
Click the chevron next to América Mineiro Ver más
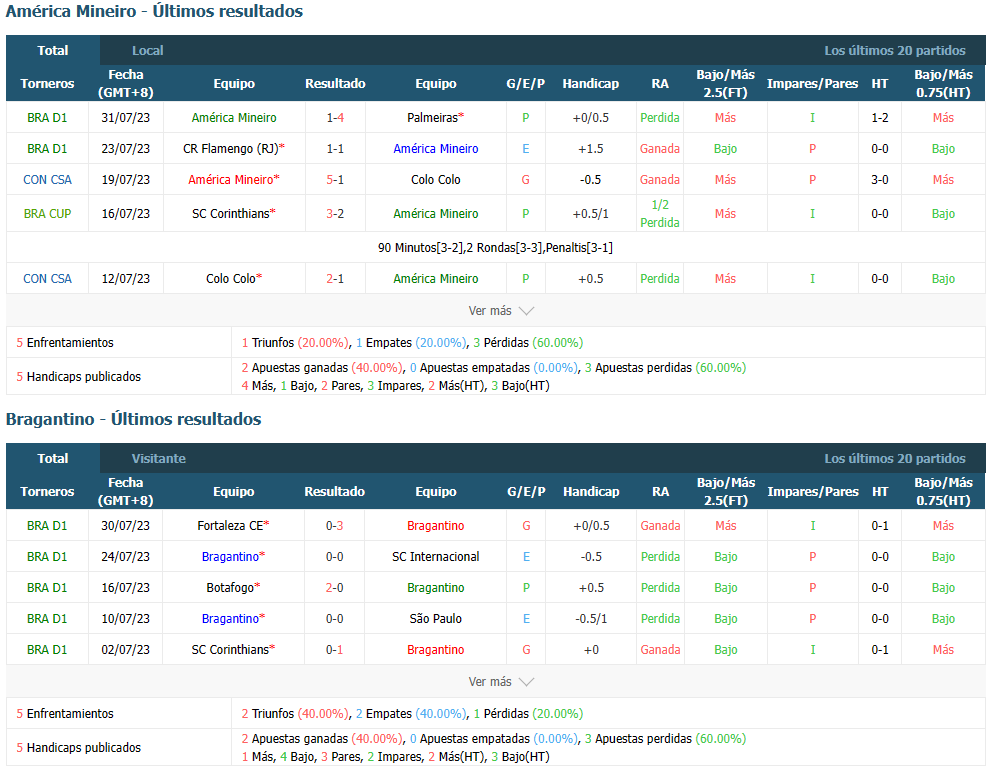click(526, 311)
